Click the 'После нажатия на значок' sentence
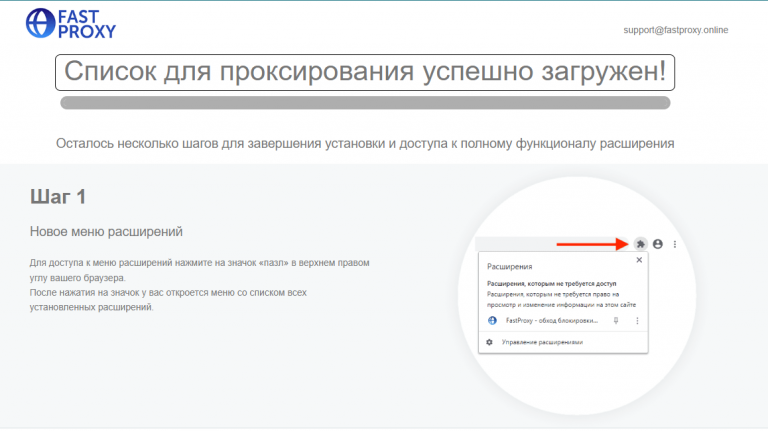Viewport: 768px width, 431px height. pos(168,300)
